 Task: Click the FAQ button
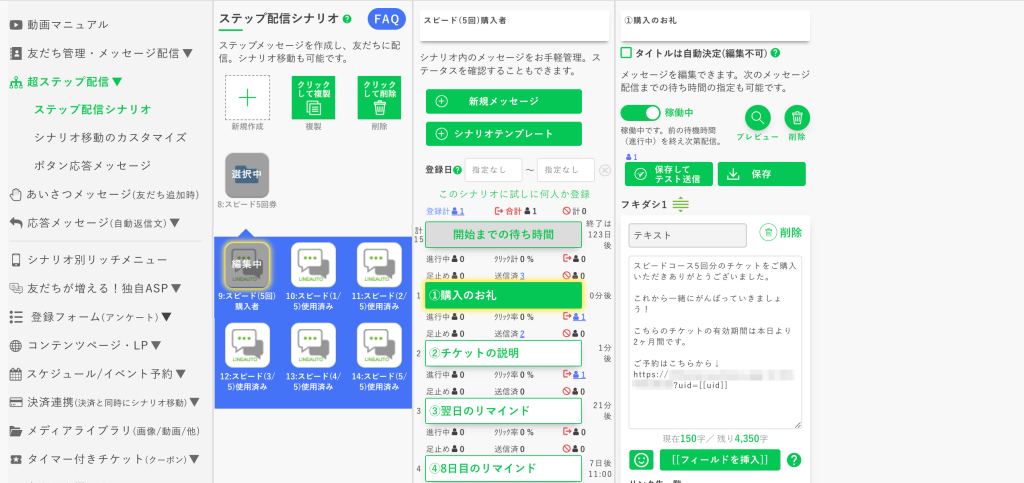[x=387, y=20]
